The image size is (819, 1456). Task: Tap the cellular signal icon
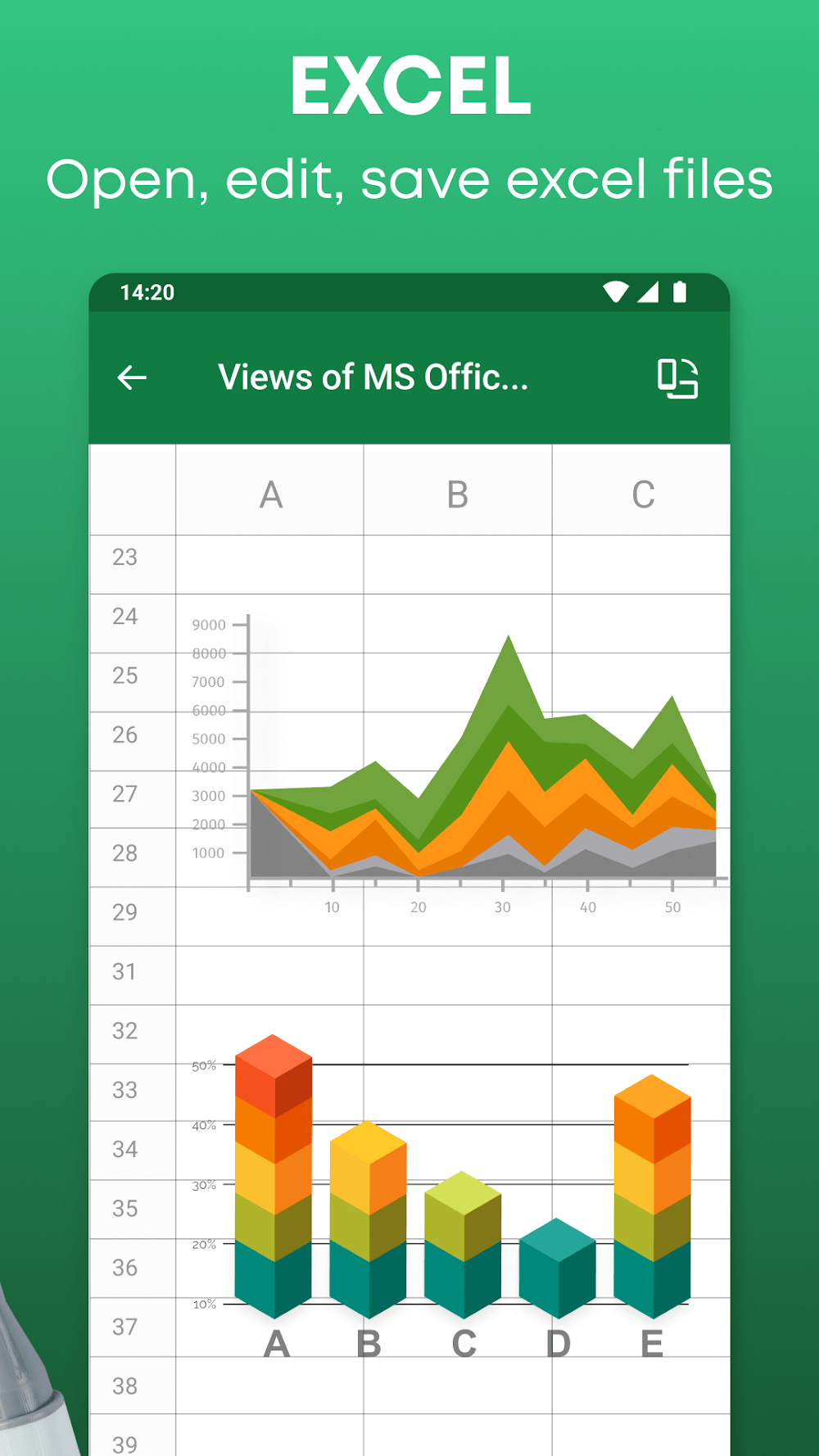(x=648, y=292)
